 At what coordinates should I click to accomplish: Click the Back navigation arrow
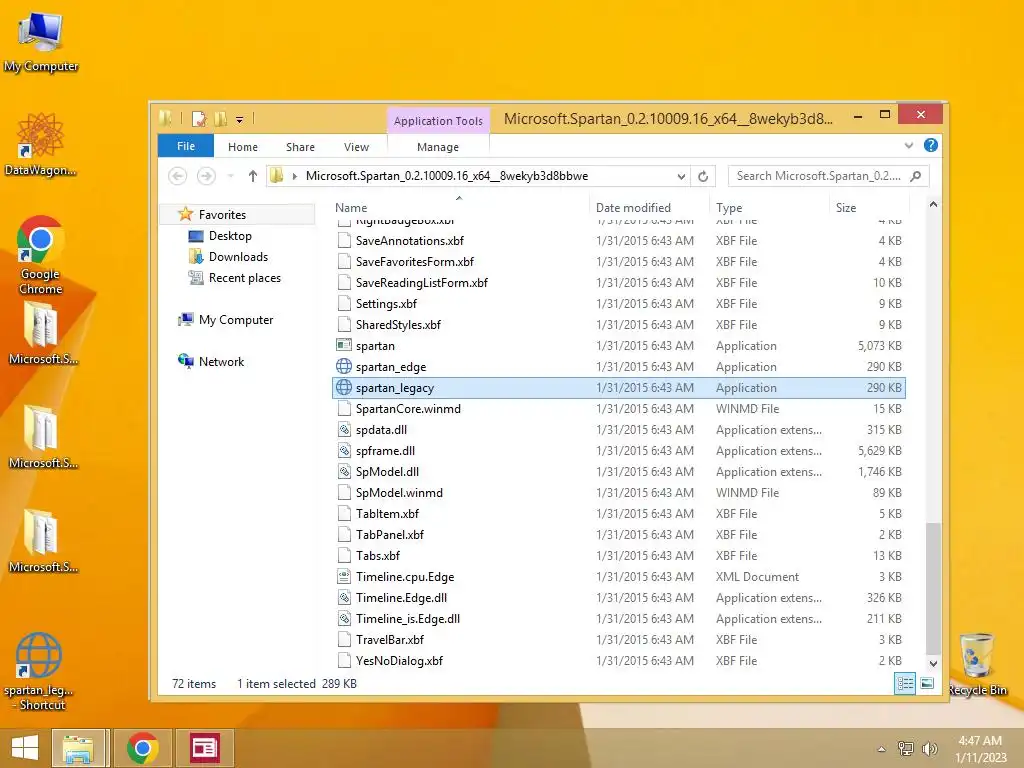pos(178,176)
